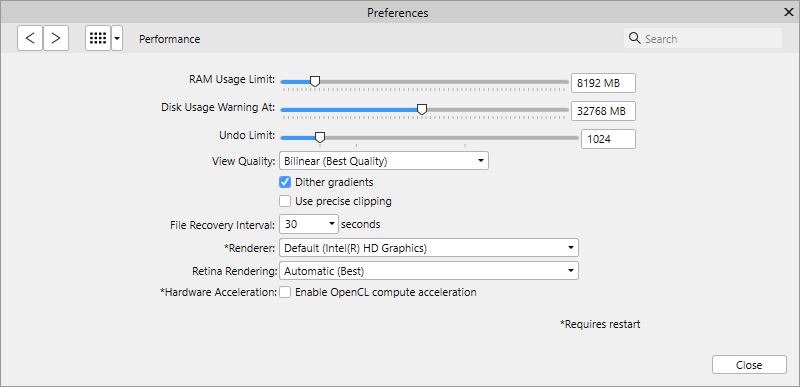Click the RAM Usage Limit slider handle
Screen dimensions: 800x387
tap(315, 82)
